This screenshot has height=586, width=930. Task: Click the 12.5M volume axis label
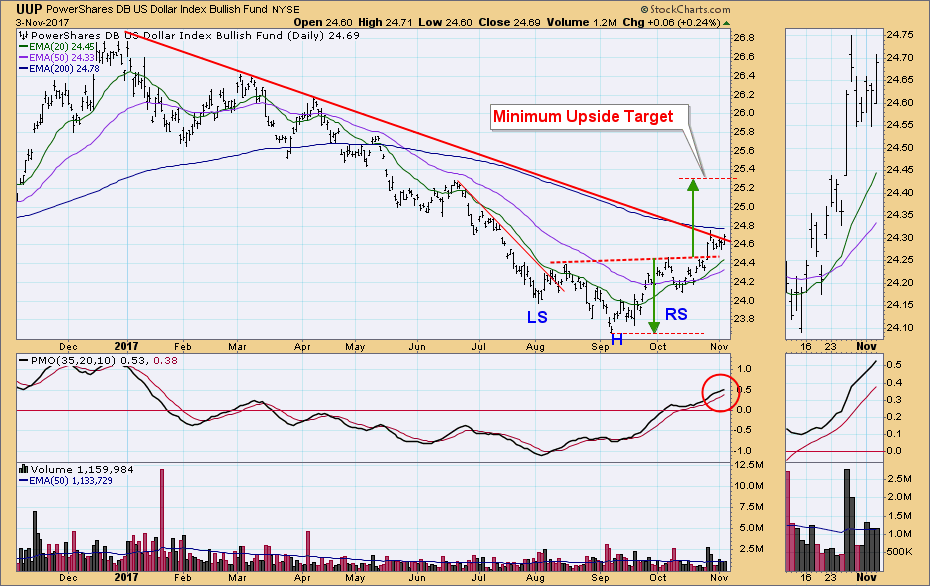[x=748, y=465]
